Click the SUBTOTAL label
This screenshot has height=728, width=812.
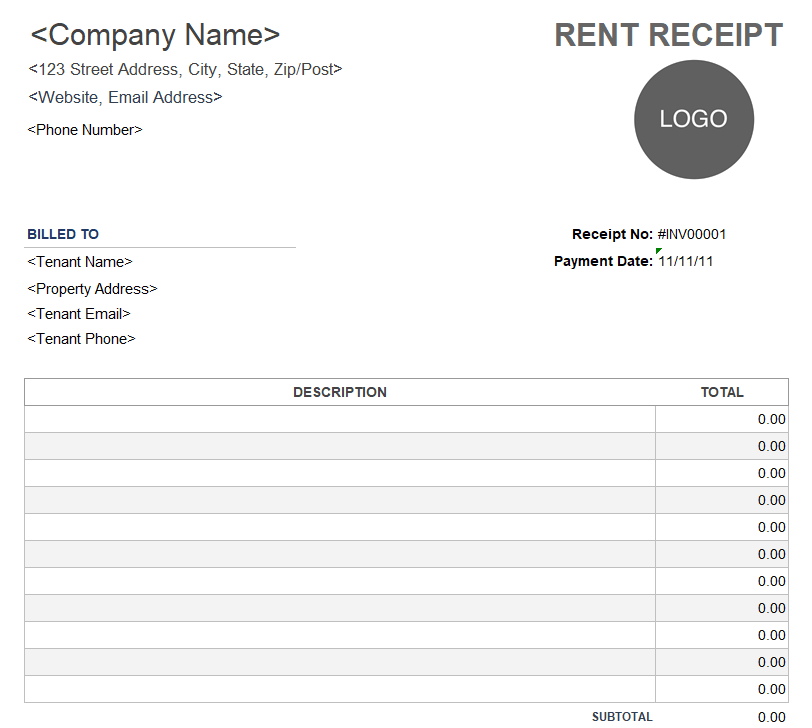622,717
